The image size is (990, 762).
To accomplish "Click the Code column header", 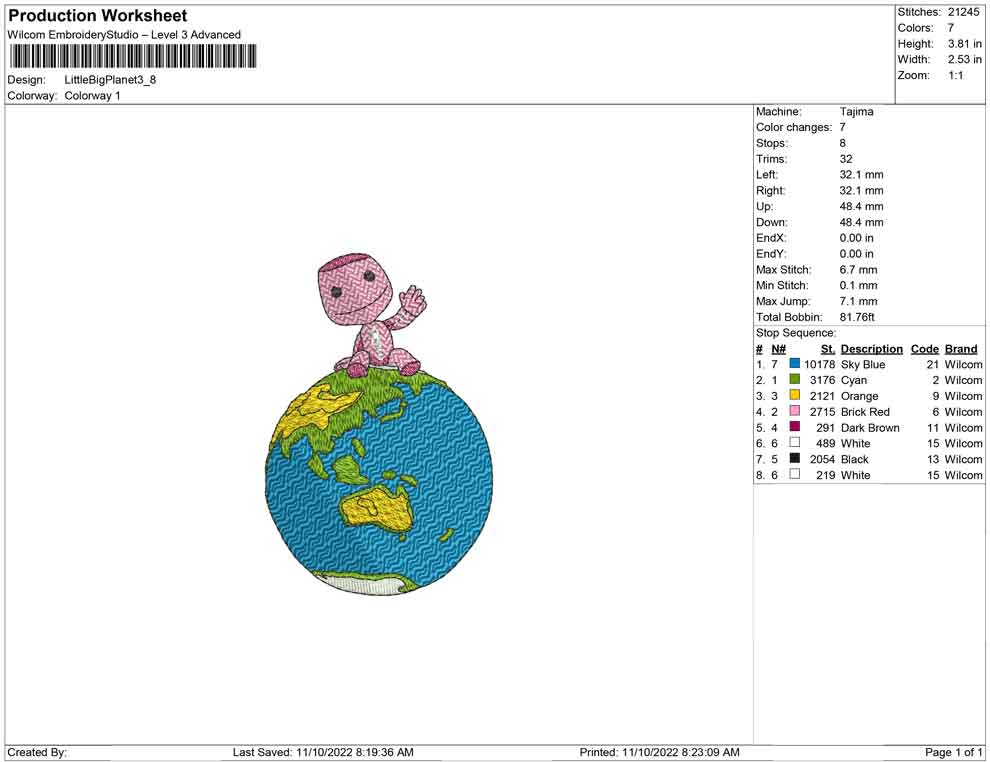I will click(x=924, y=349).
